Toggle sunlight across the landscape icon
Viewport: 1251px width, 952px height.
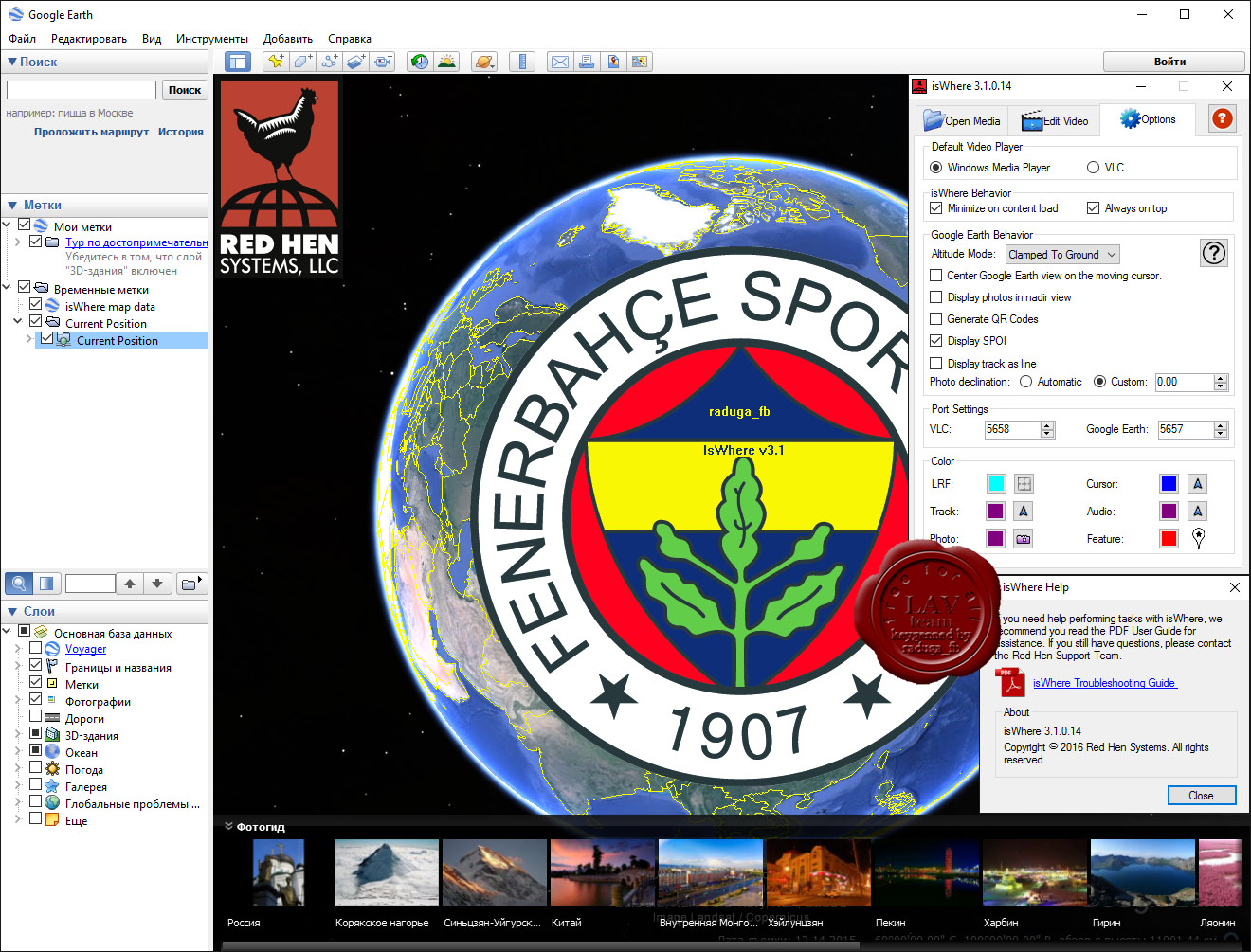(x=446, y=62)
